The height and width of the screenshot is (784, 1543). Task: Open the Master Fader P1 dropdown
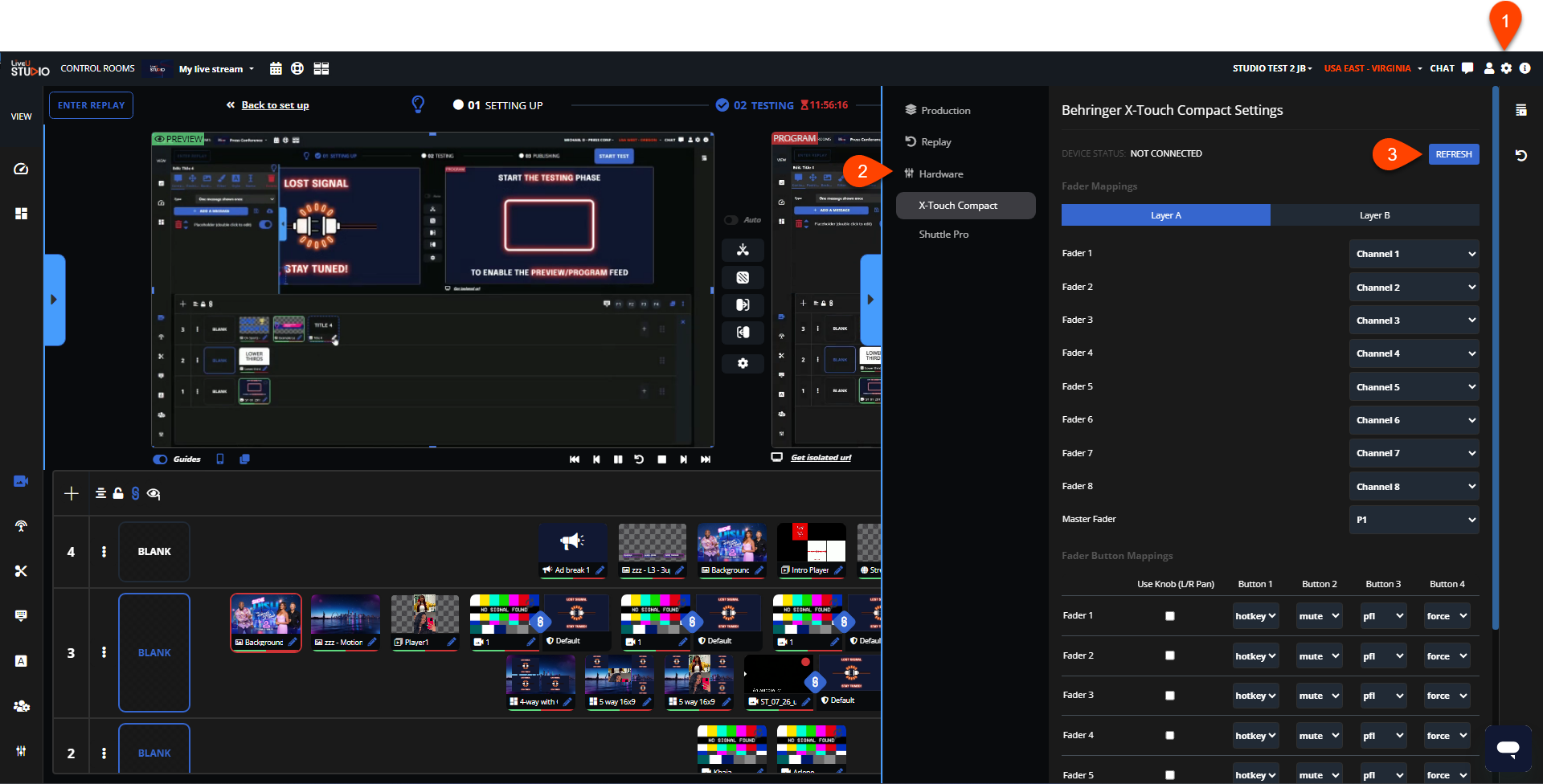(x=1414, y=520)
